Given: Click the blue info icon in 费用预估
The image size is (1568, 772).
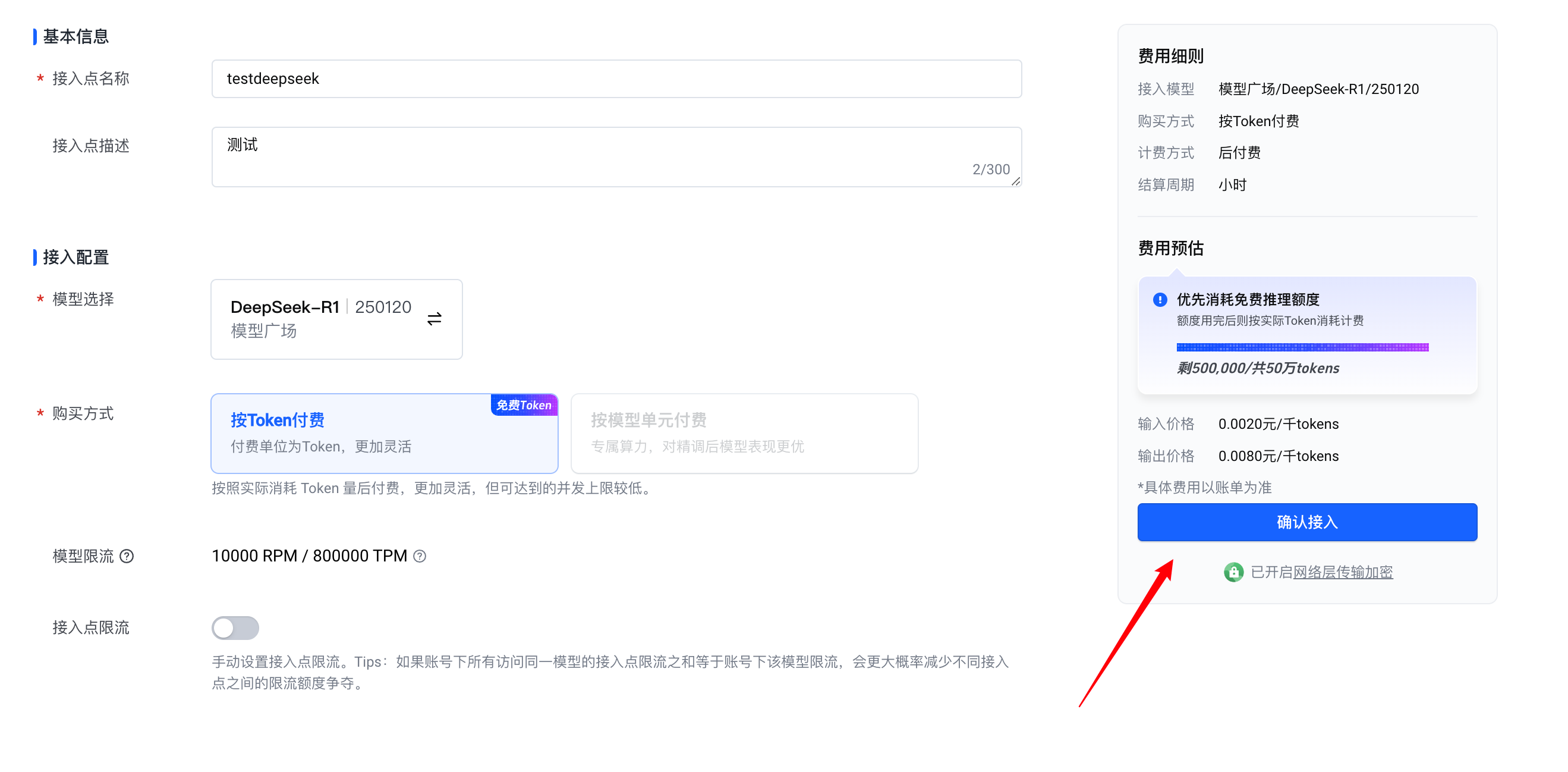Looking at the screenshot, I should (x=1160, y=299).
